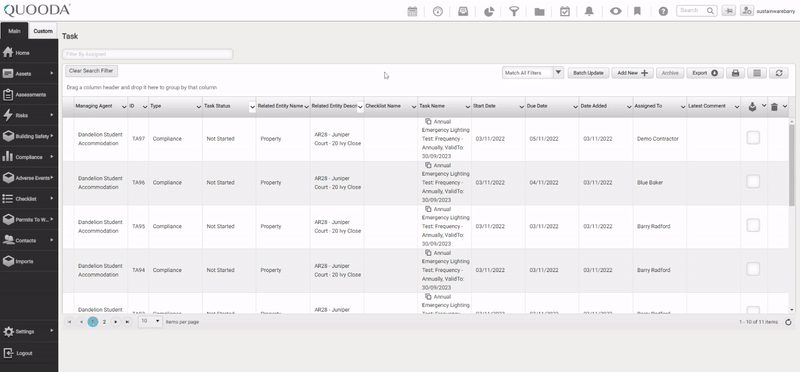Click the top Search input box

click(x=696, y=11)
